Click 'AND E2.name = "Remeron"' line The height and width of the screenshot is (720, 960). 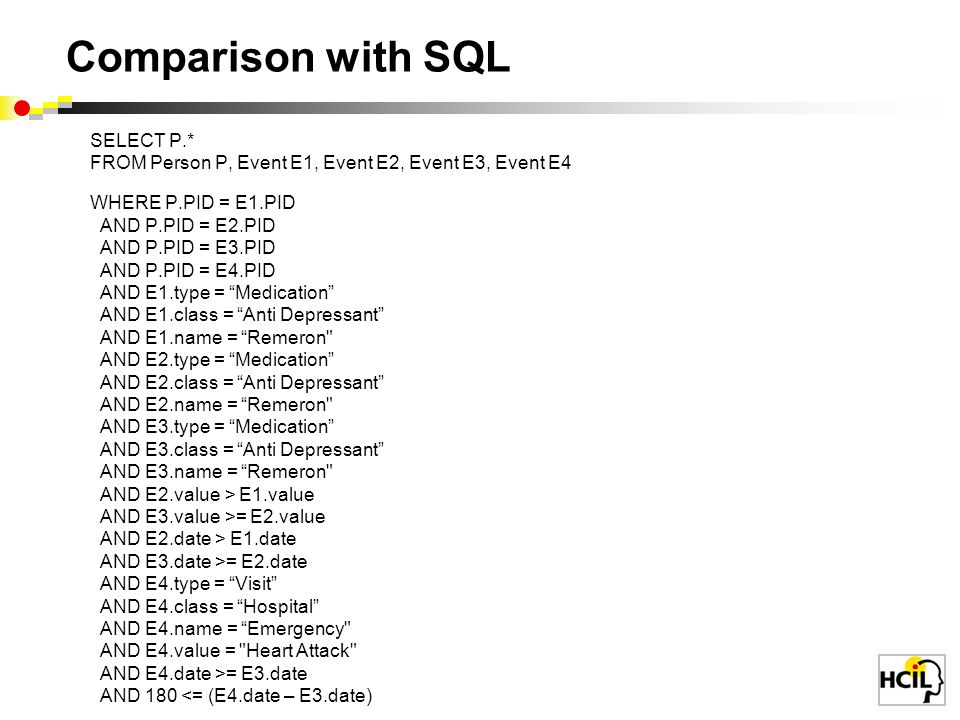point(216,405)
